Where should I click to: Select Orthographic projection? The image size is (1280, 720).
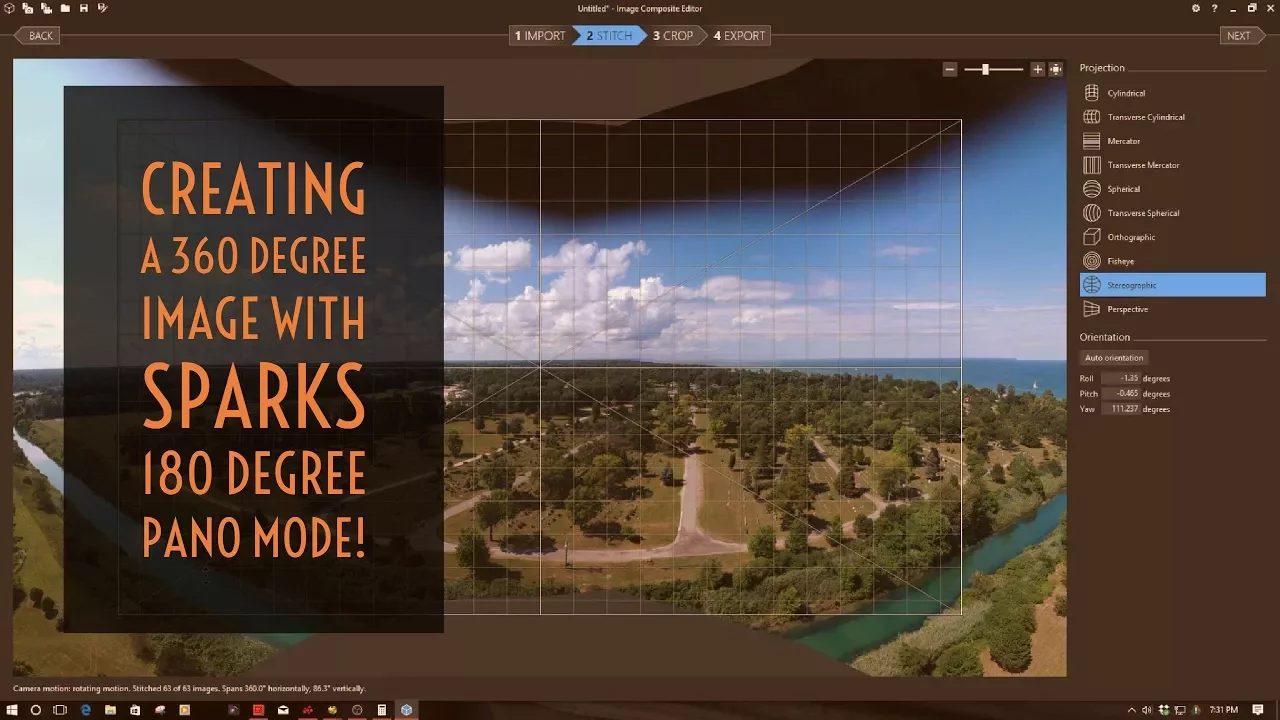(x=1172, y=237)
